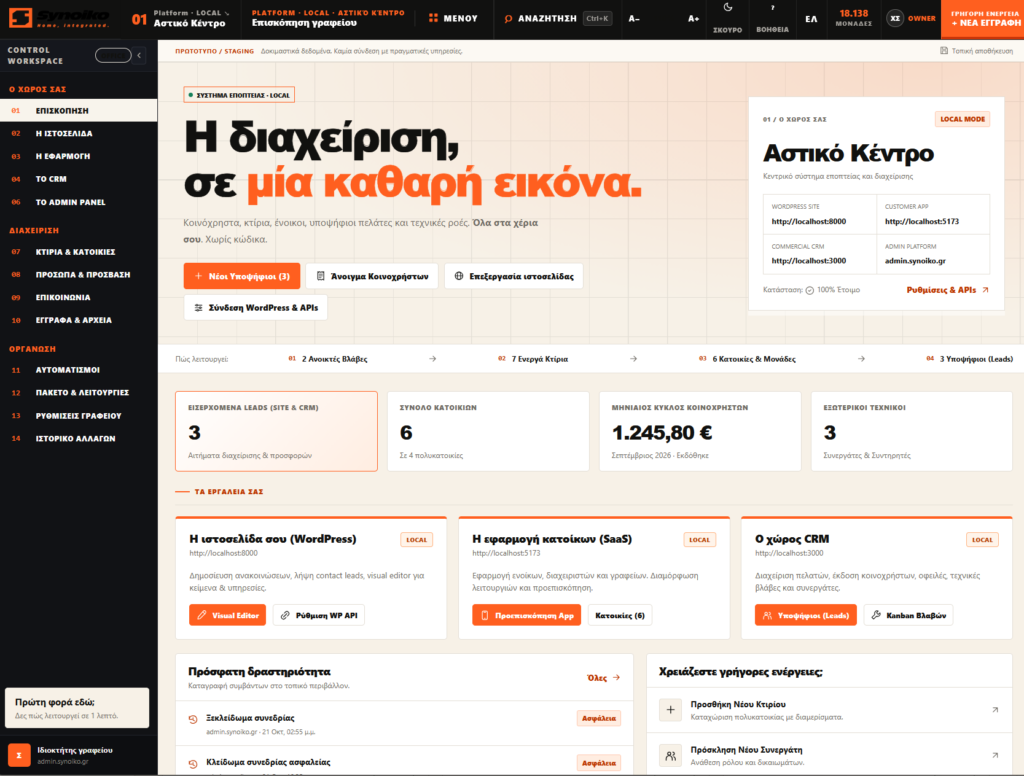Open ΕΙΣΕΡΧΟΜΕΝΑ LEADS stat card
Viewport: 1024px width, 776px height.
click(x=276, y=431)
